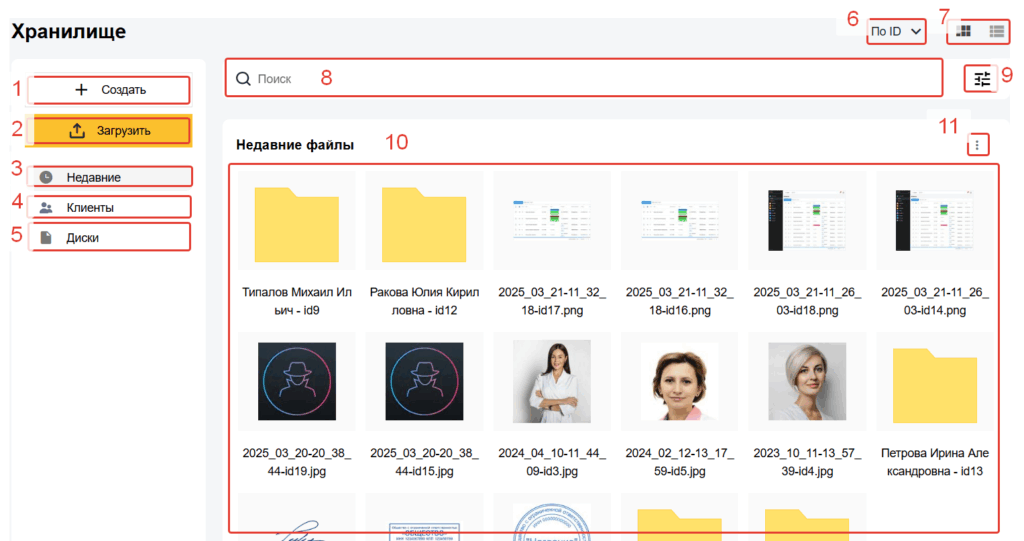Click file name 2023_10_11-13_57_39-id4.jpg
Viewport: 1024px width, 541px height.
coord(807,462)
